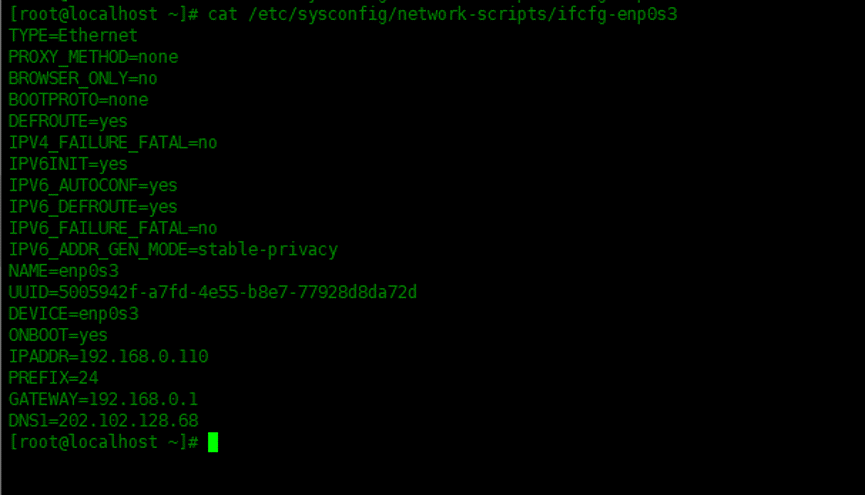865x495 pixels.
Task: Click the UUID value line
Action: pos(213,292)
